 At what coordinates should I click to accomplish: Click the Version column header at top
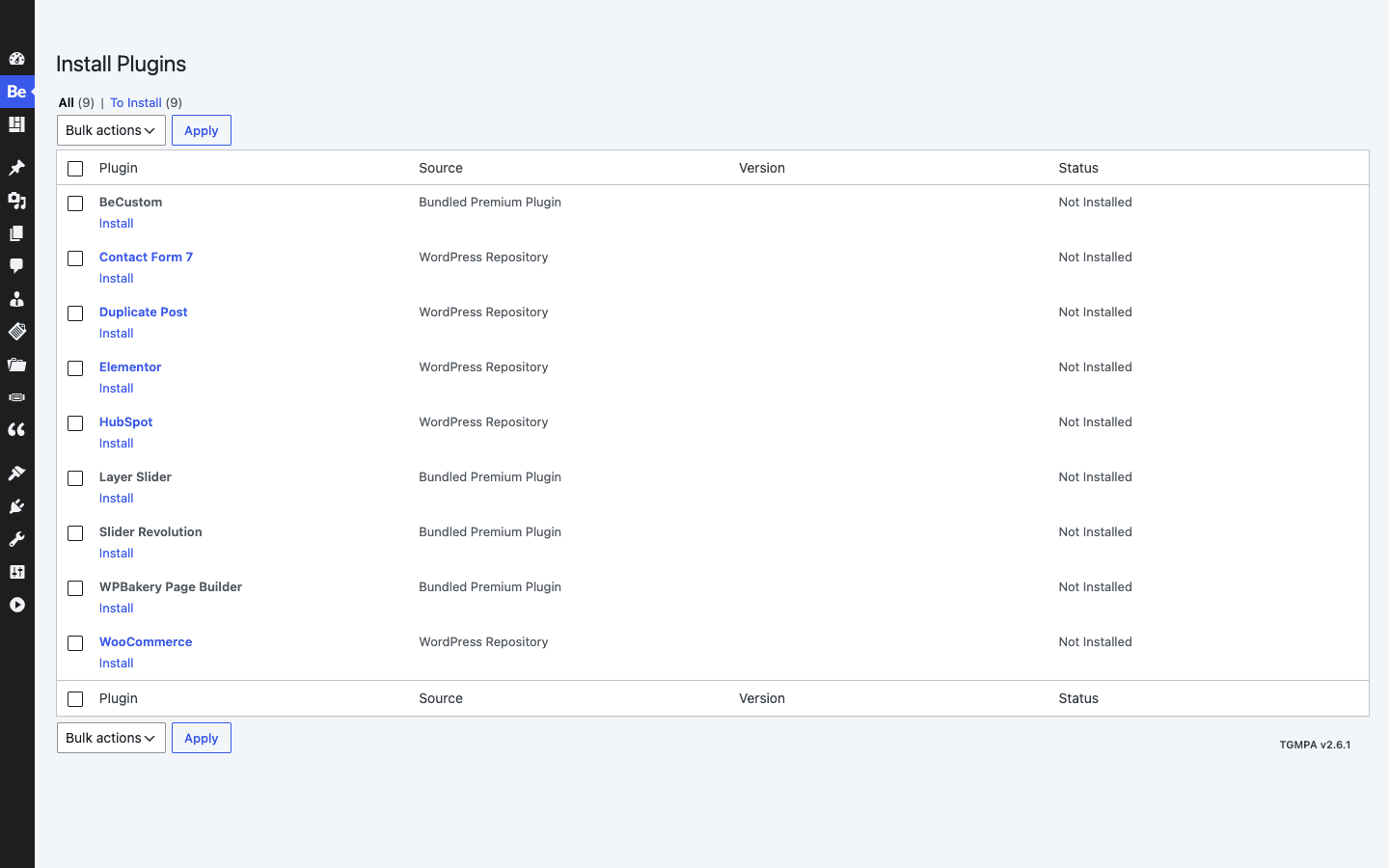(x=762, y=168)
